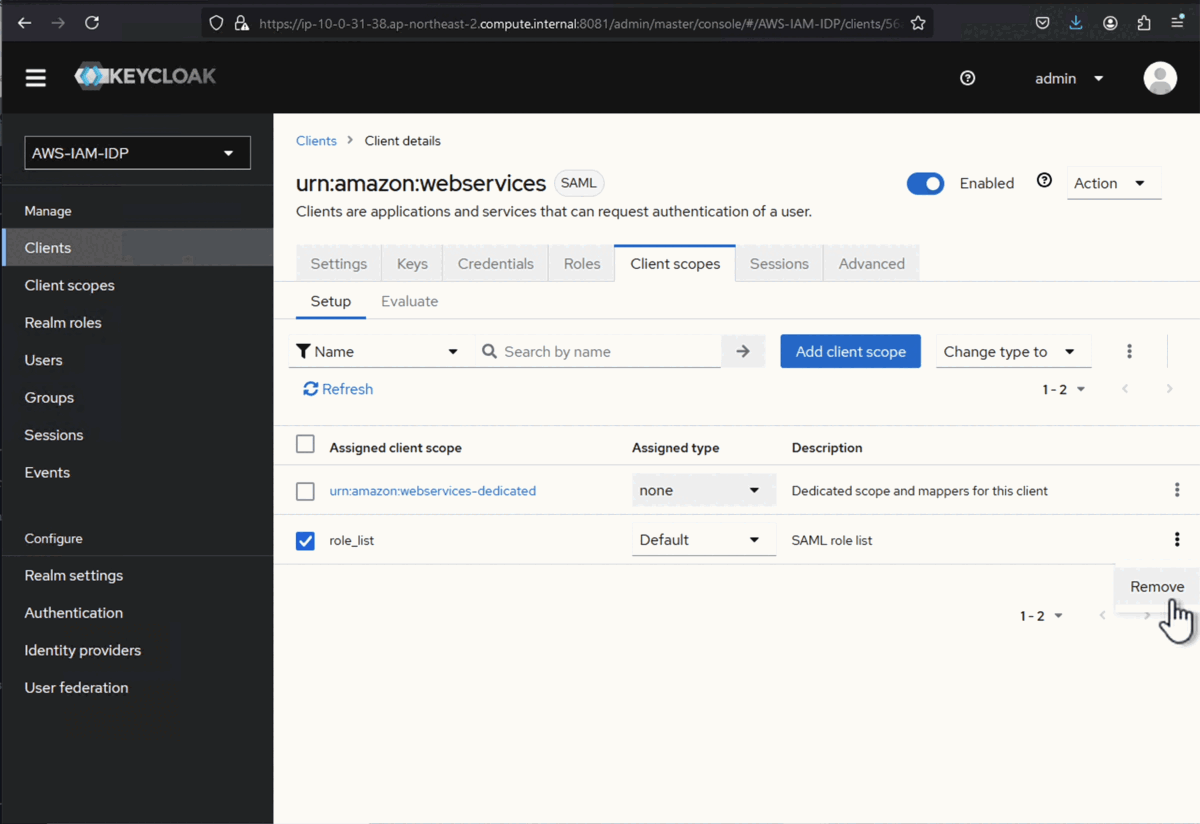The image size is (1200, 824).
Task: Open the bottom 1-2 pagination dropdown
Action: point(1041,616)
